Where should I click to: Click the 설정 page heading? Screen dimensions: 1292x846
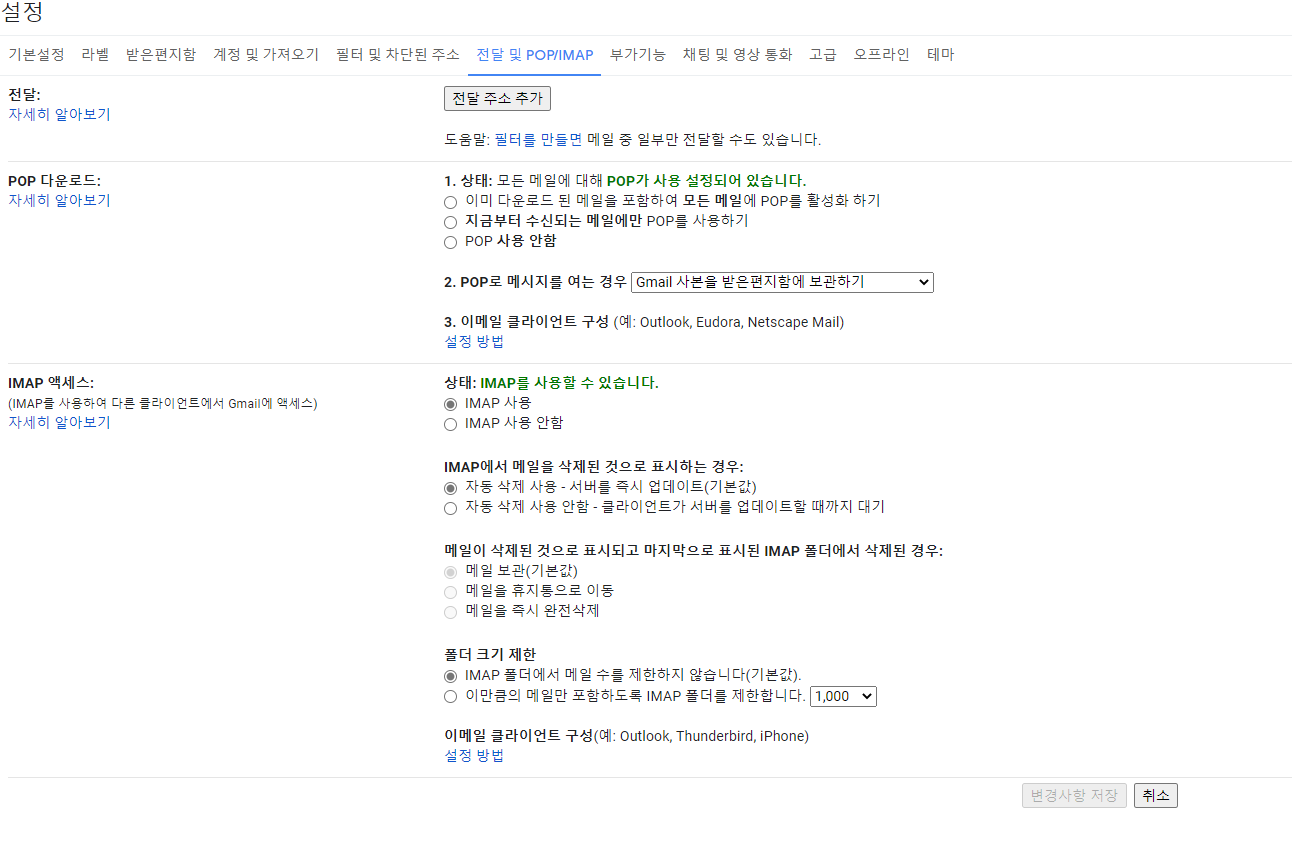pos(22,13)
